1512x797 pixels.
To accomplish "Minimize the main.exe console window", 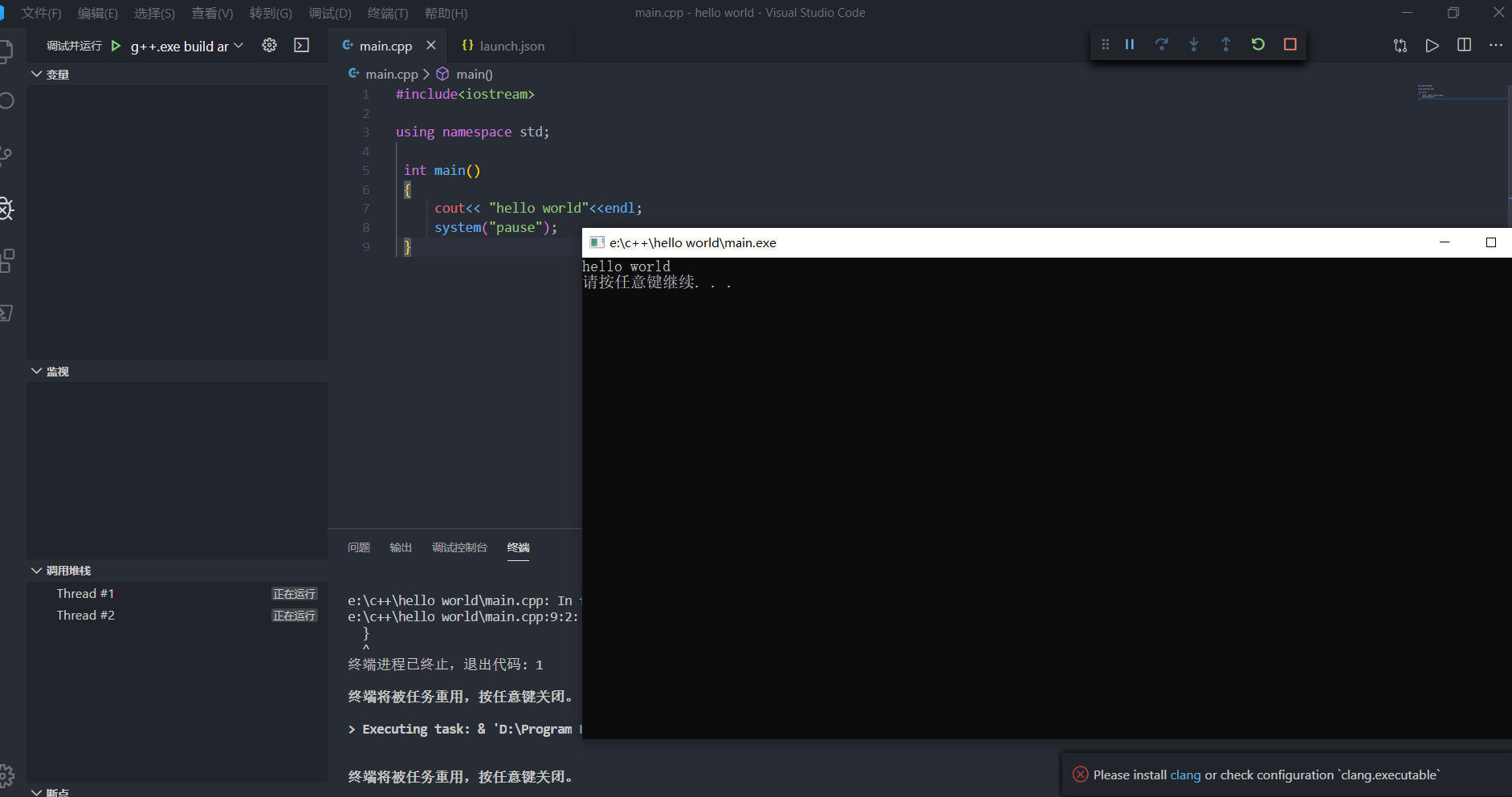I will tap(1445, 242).
